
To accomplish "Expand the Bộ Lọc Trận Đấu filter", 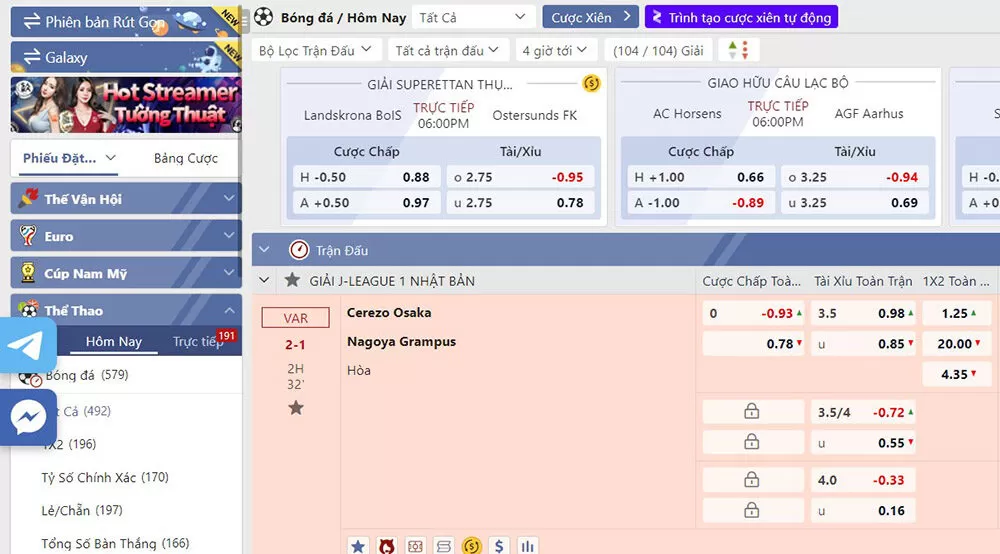I will tap(314, 50).
